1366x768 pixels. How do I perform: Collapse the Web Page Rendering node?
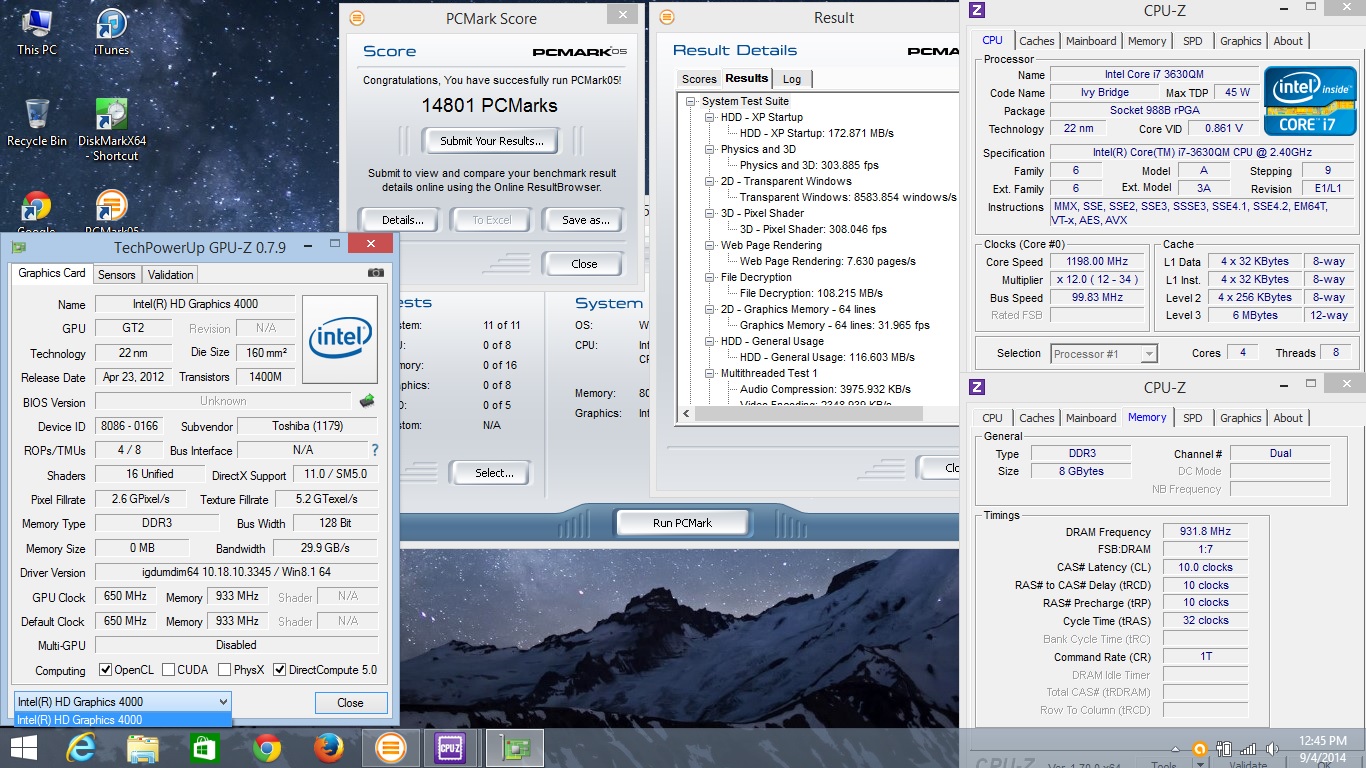pyautogui.click(x=709, y=245)
